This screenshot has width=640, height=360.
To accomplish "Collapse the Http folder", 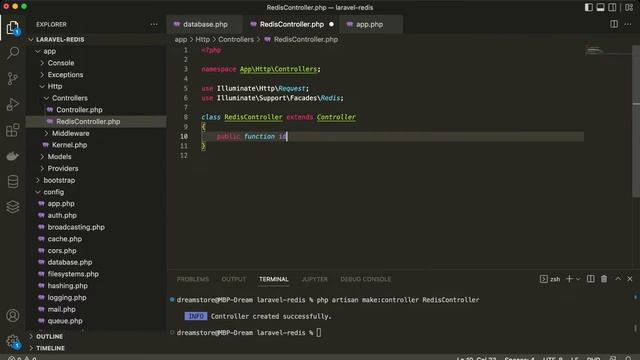I will [x=96, y=87].
